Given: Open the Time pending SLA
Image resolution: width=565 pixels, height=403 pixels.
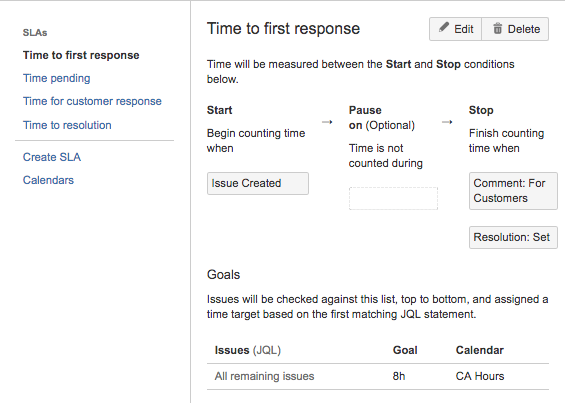Looking at the screenshot, I should pyautogui.click(x=57, y=78).
